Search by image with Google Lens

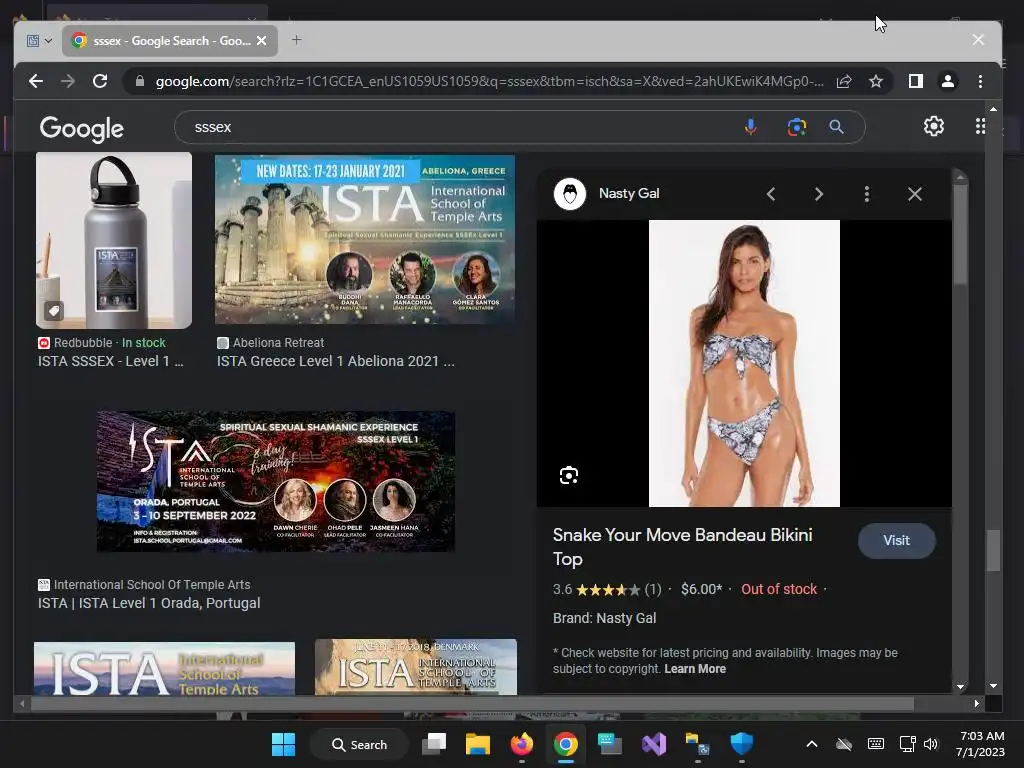[797, 127]
